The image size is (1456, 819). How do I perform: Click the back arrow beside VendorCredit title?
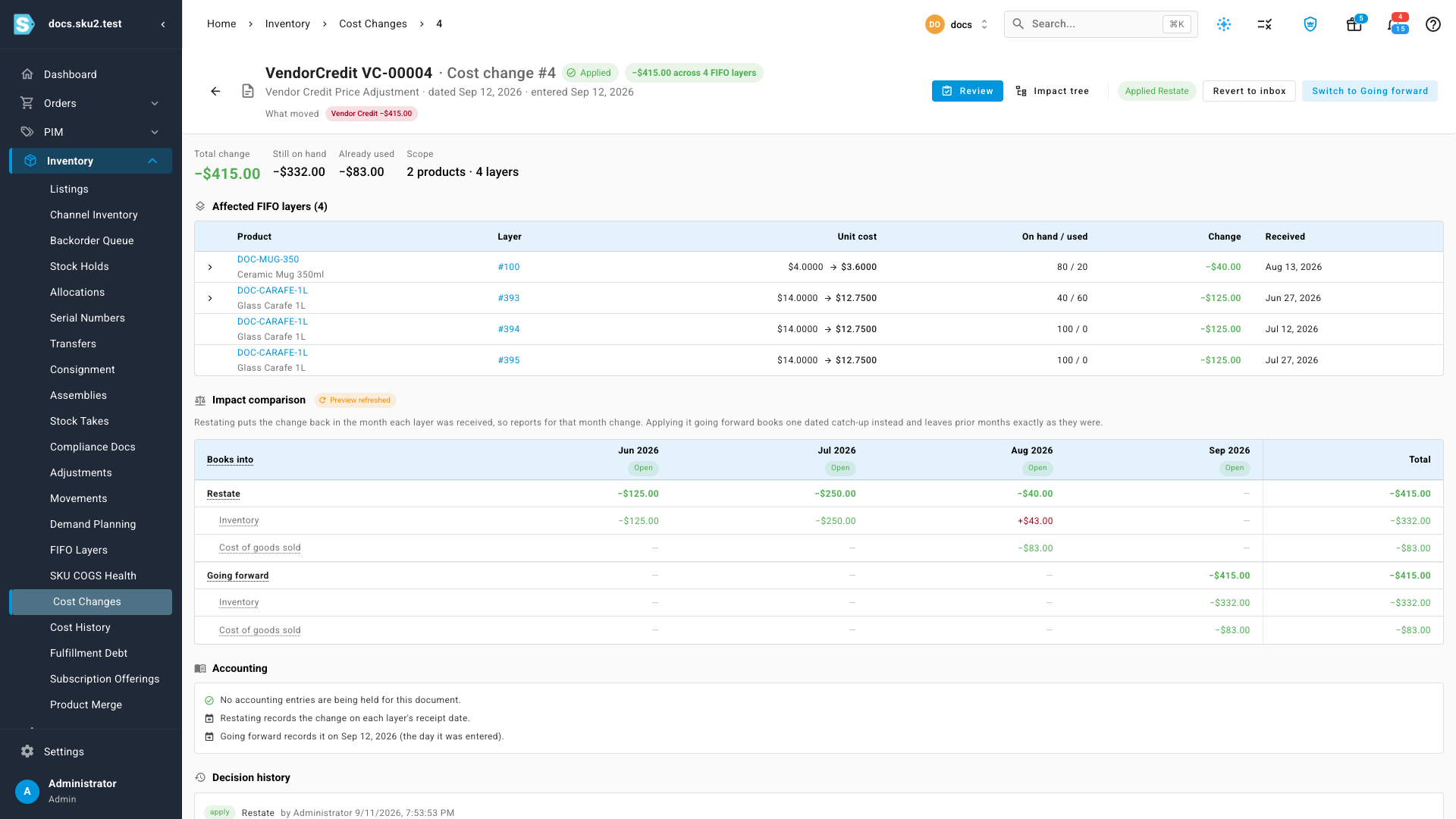[215, 91]
